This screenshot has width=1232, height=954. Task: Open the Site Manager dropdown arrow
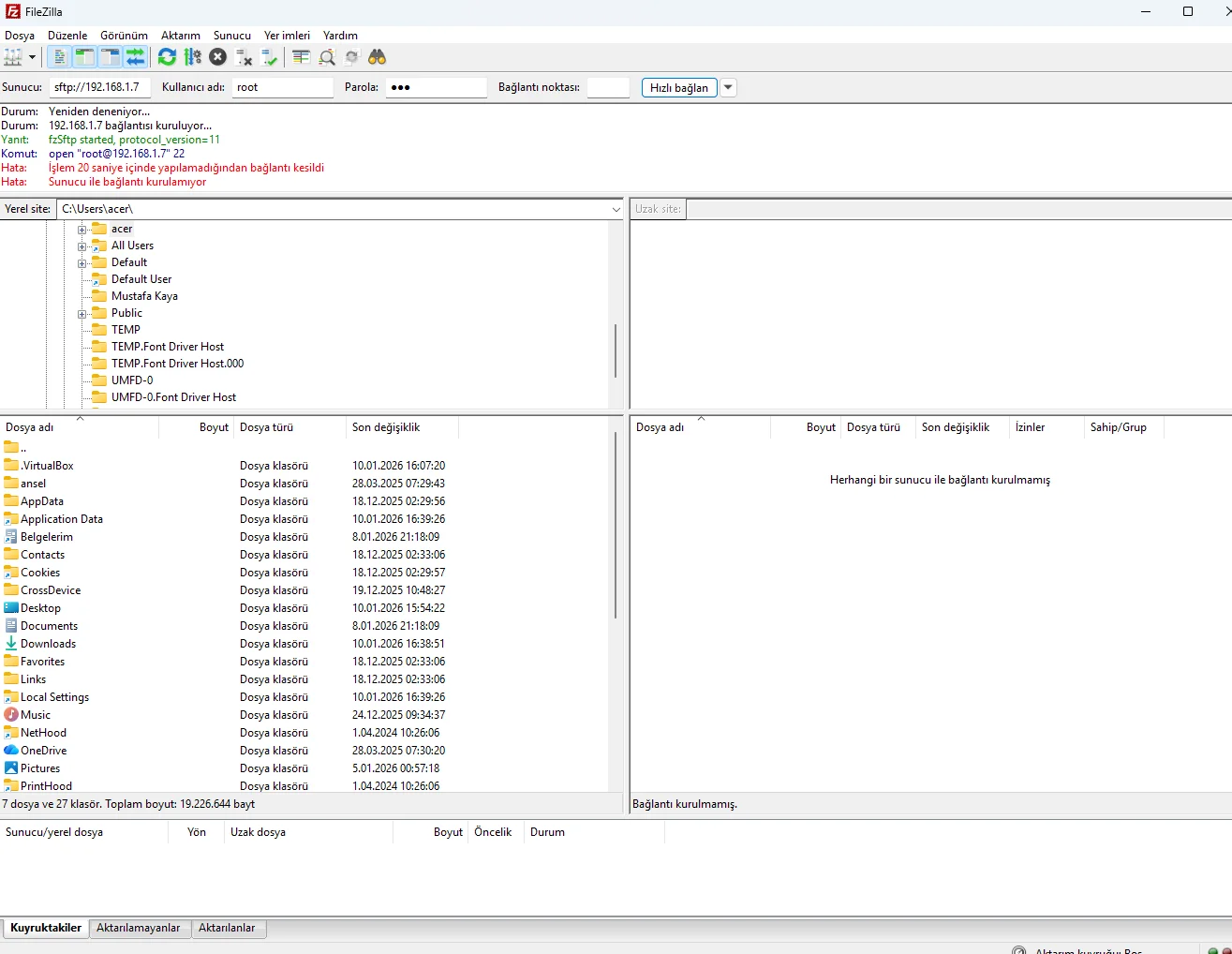32,57
